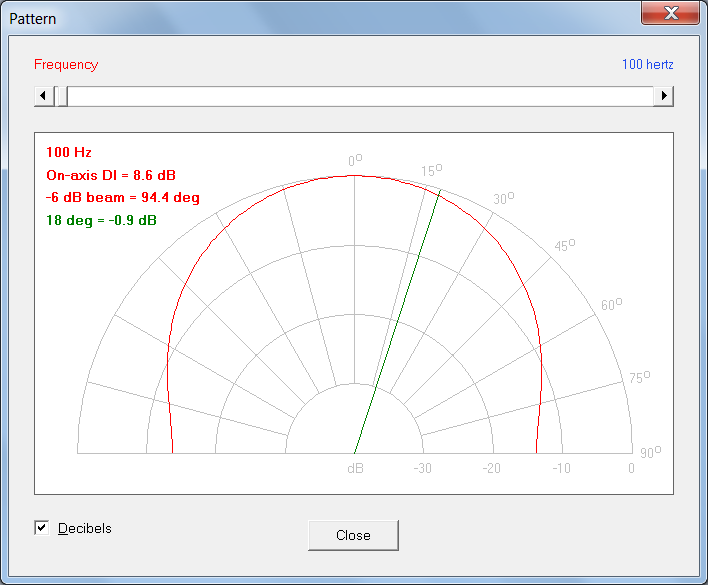Click the -20 dB axis label
The width and height of the screenshot is (708, 585).
pos(491,469)
